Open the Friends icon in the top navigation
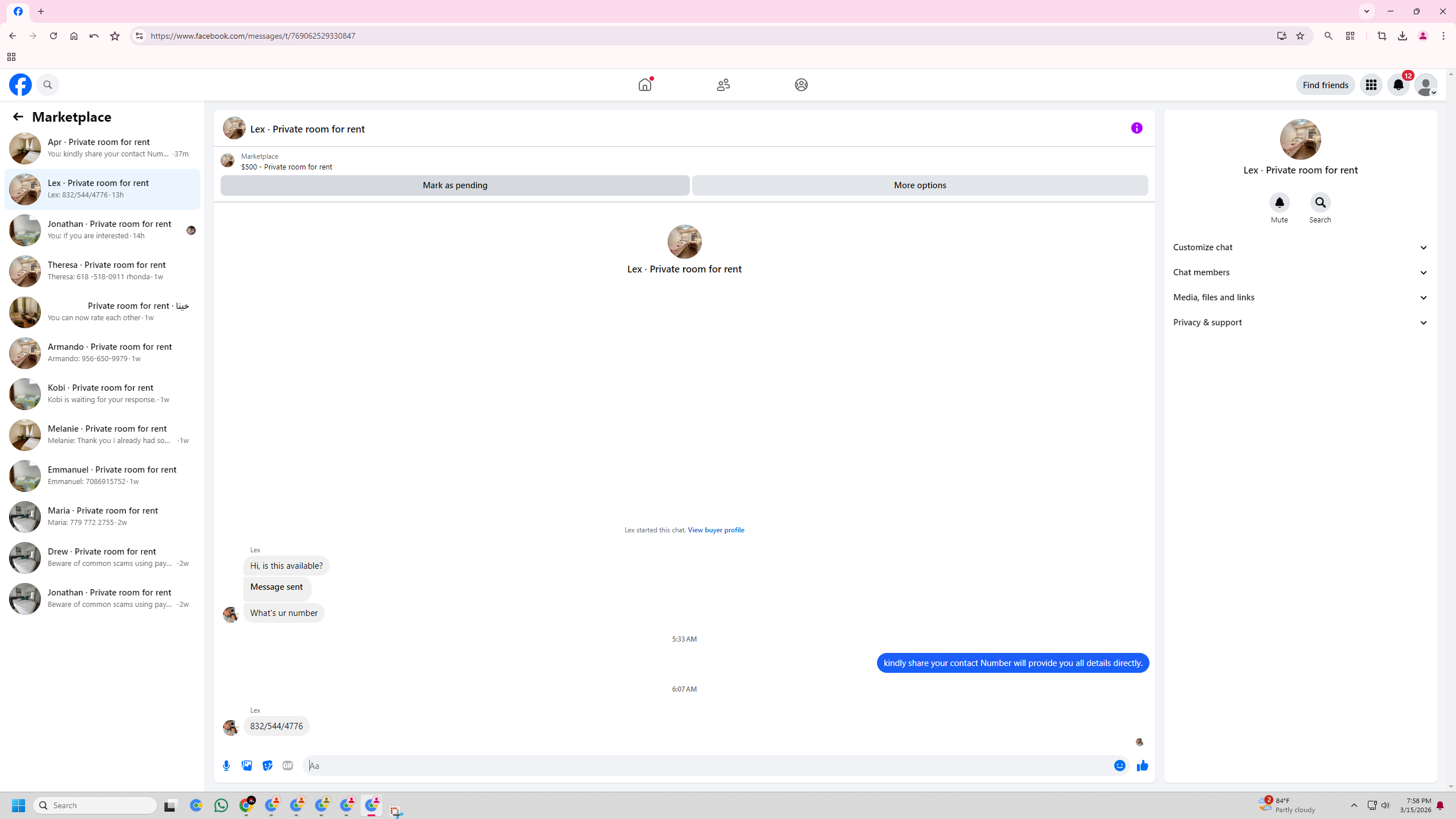 723,85
